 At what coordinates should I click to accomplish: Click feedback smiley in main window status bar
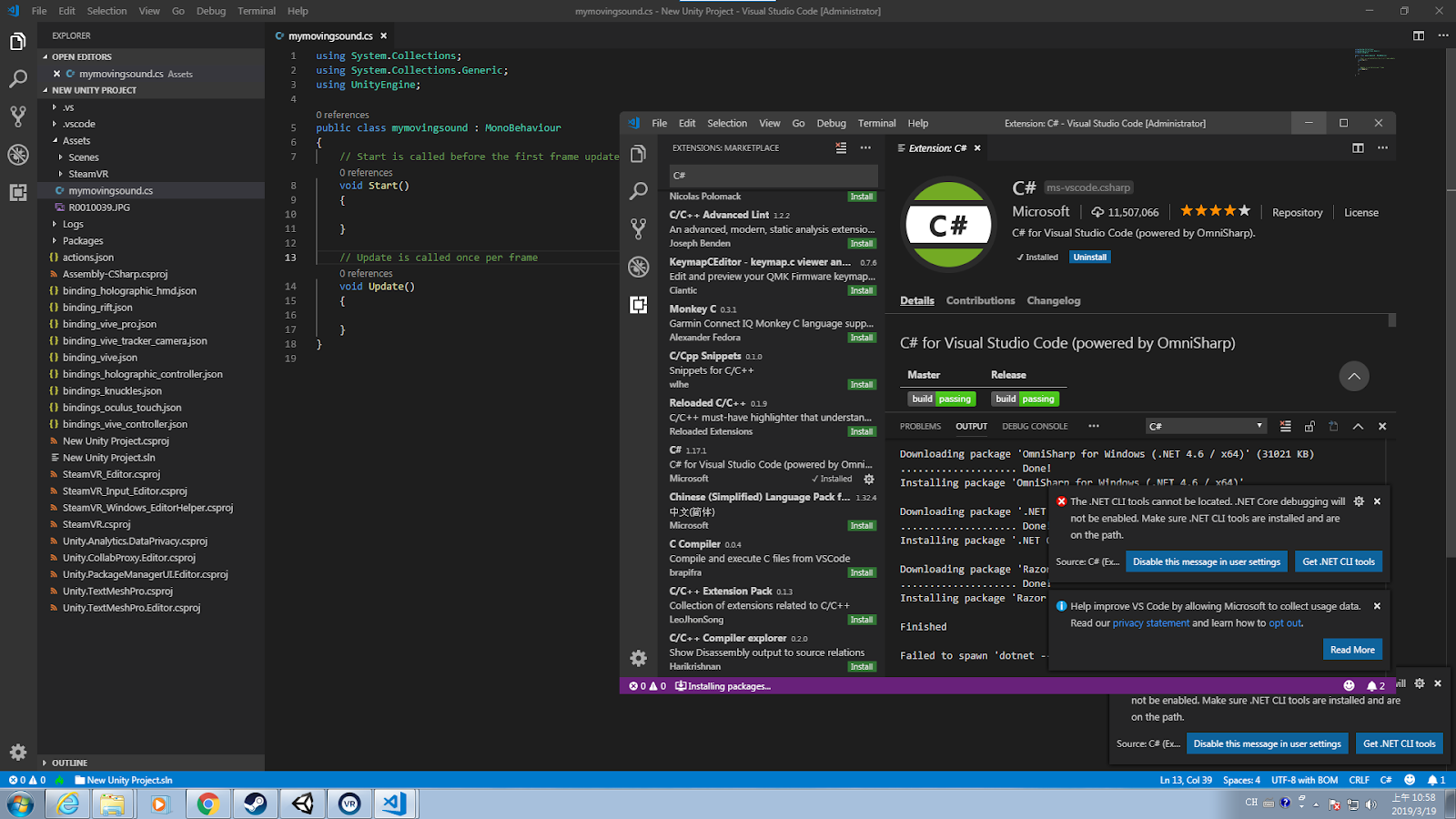point(1410,780)
